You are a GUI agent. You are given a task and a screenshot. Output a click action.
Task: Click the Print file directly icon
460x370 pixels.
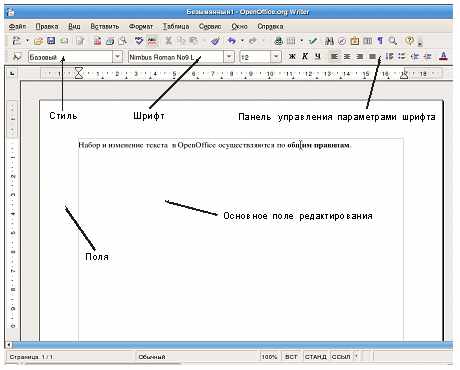pyautogui.click(x=110, y=41)
